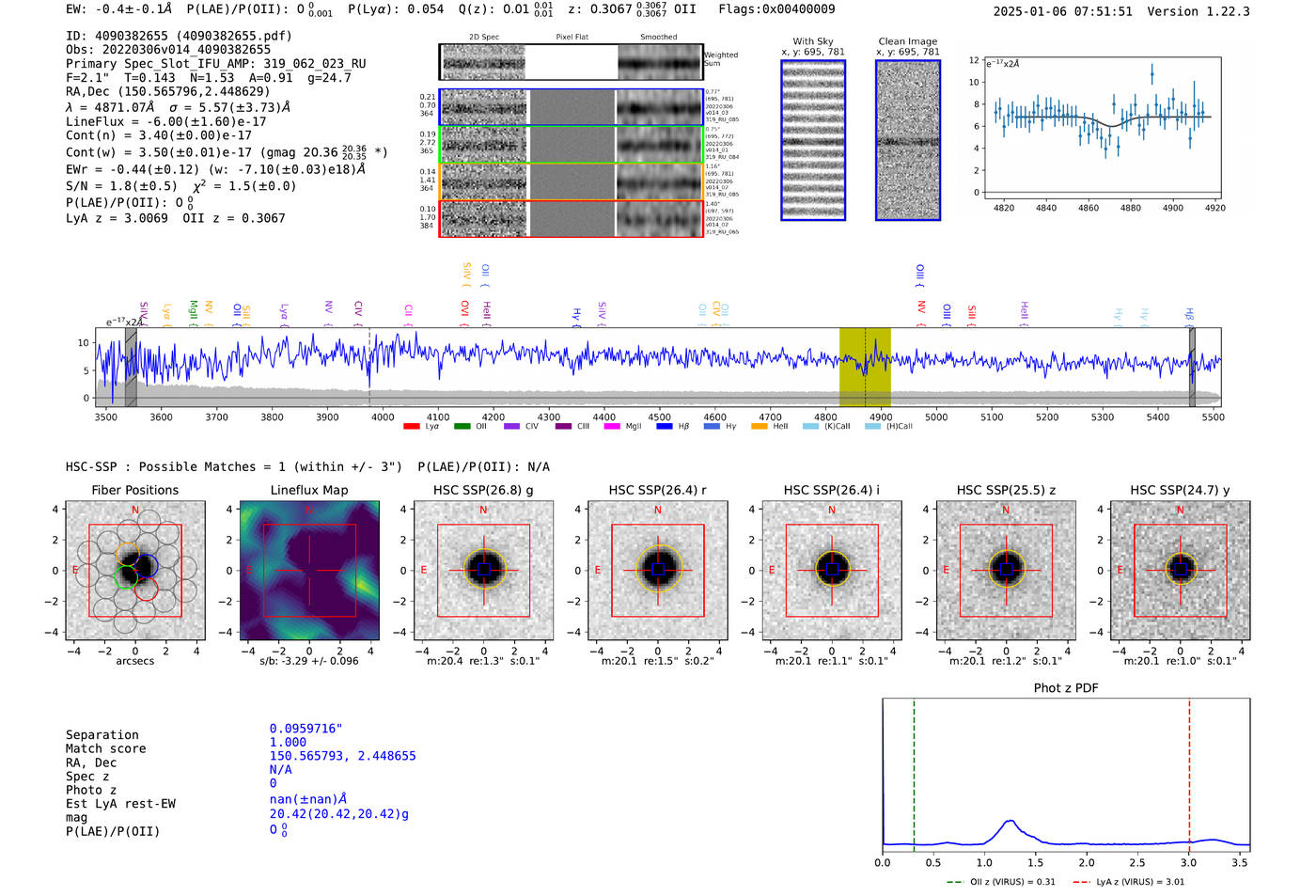The width and height of the screenshot is (1316, 896).
Task: Click the HSC SSP(26.4) r band image
Action: 658,571
